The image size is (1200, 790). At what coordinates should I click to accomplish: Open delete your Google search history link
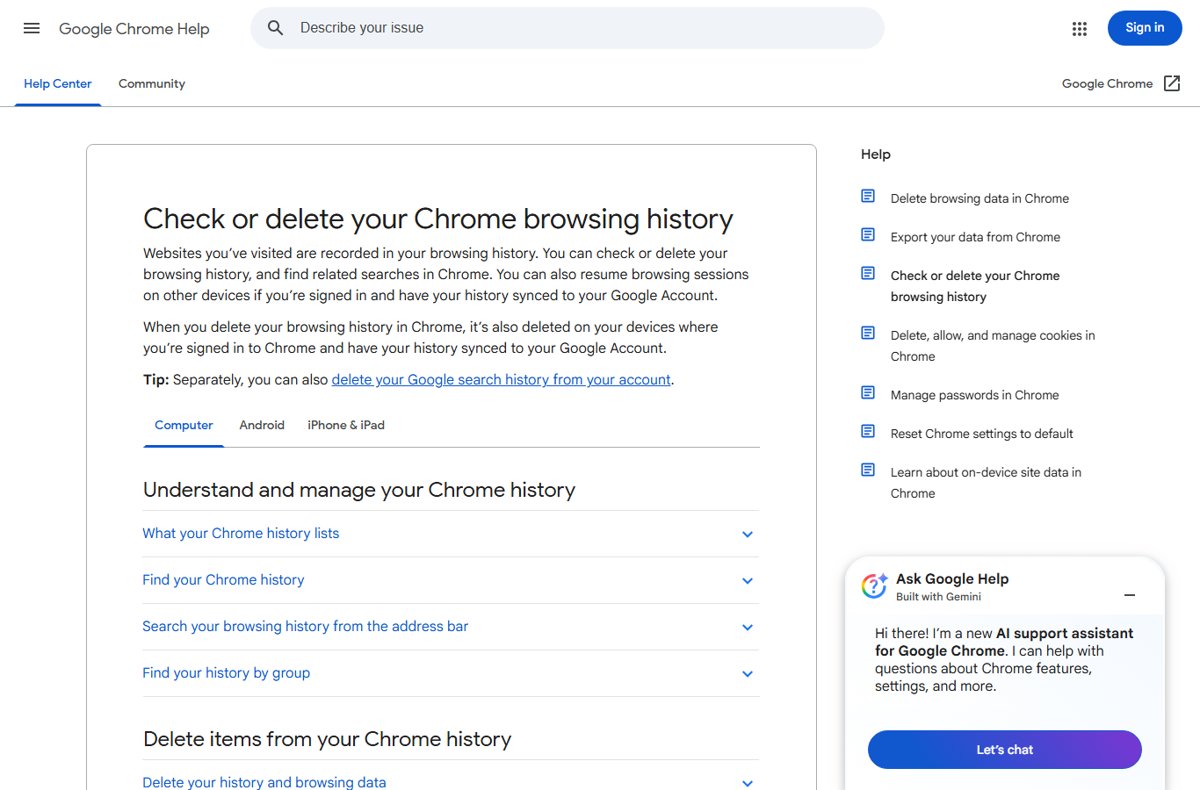click(501, 380)
